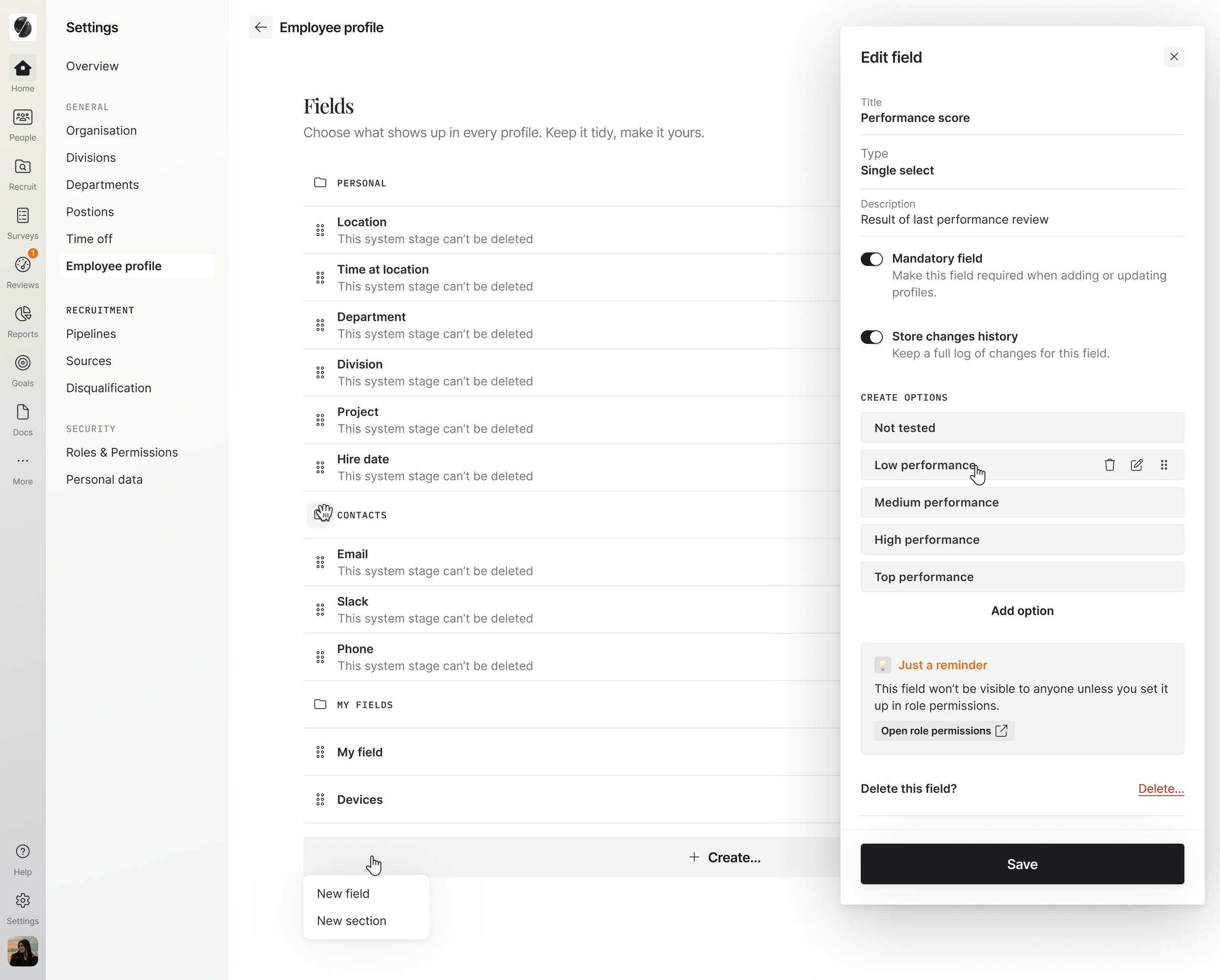Open the Type Single select dropdown
The width and height of the screenshot is (1220, 980).
click(1022, 162)
